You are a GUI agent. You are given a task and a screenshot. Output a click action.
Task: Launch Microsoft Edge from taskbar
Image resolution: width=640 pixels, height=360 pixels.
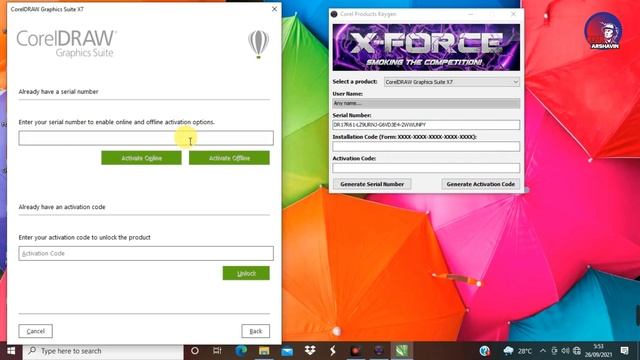[x=241, y=351]
